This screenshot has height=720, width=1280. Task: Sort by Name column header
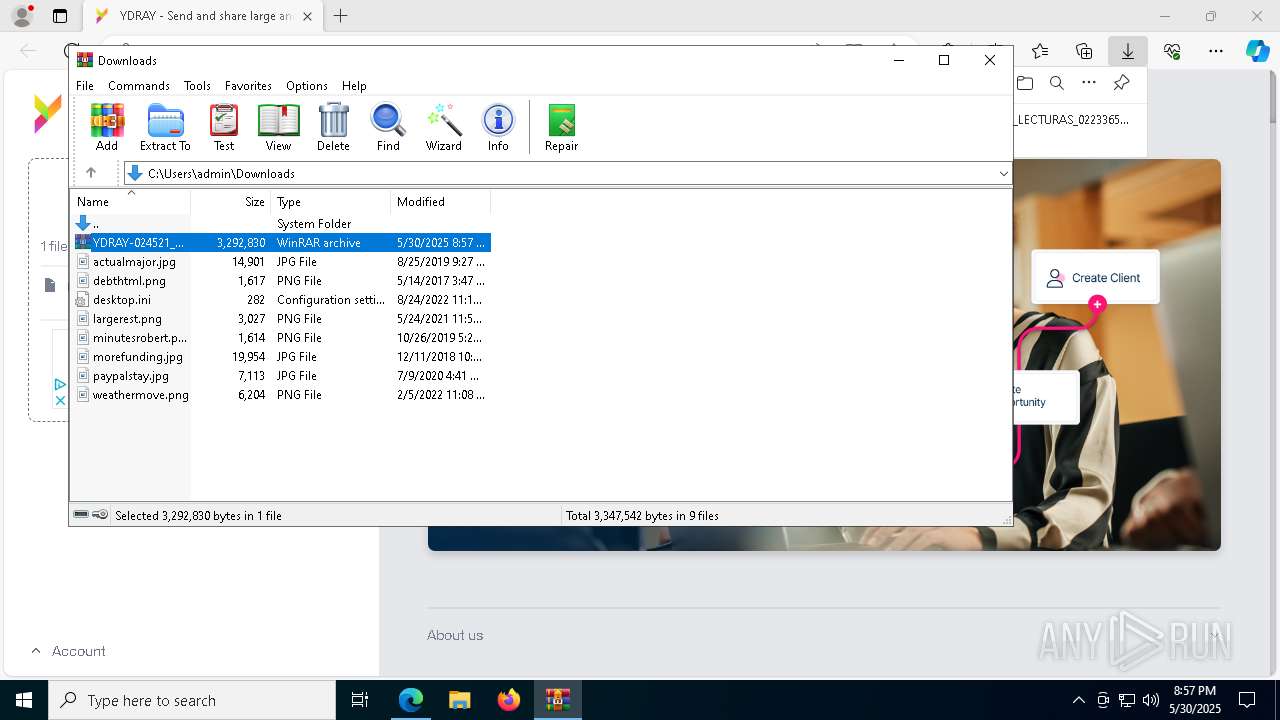(x=130, y=202)
